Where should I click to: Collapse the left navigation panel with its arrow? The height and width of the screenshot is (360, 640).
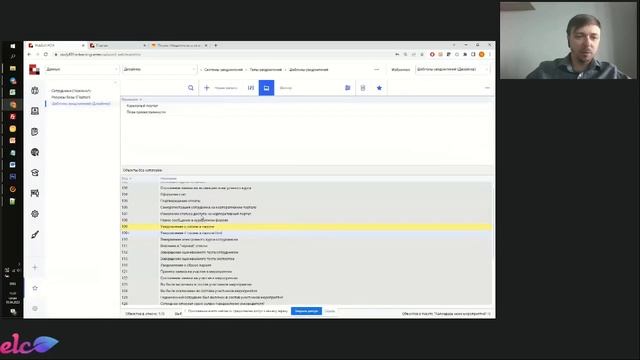point(115,82)
